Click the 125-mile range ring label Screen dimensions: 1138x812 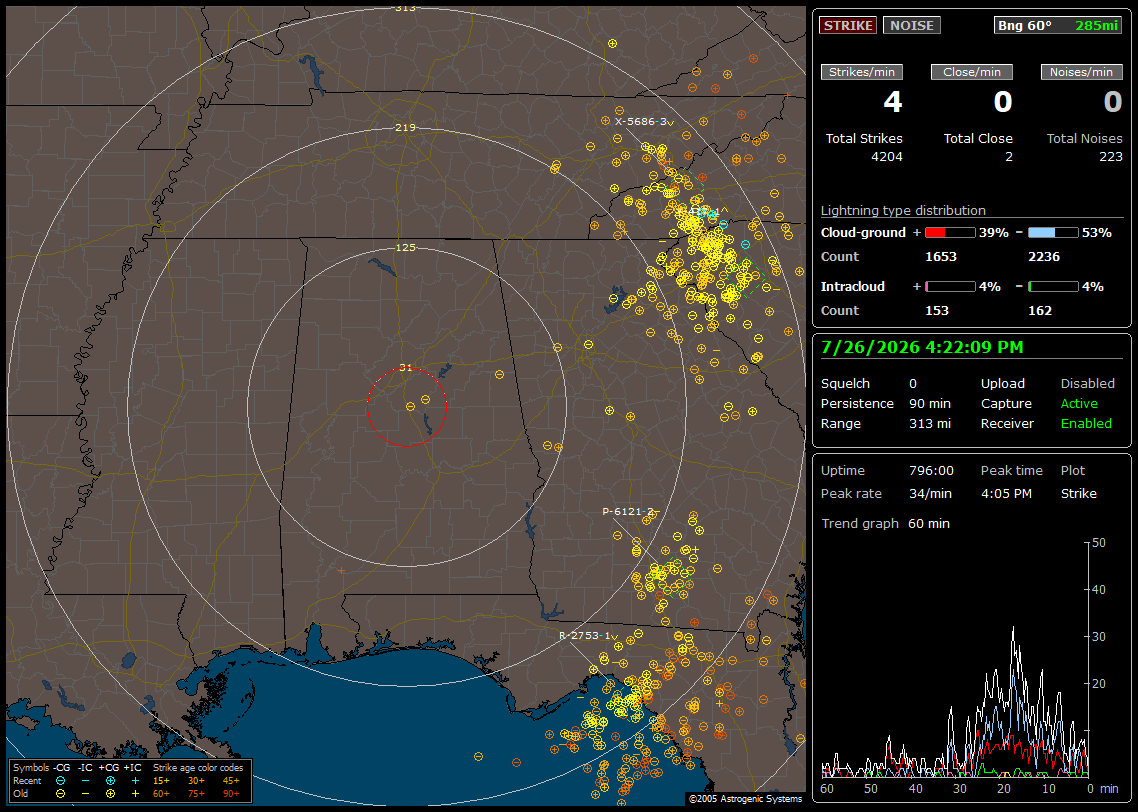coord(406,247)
